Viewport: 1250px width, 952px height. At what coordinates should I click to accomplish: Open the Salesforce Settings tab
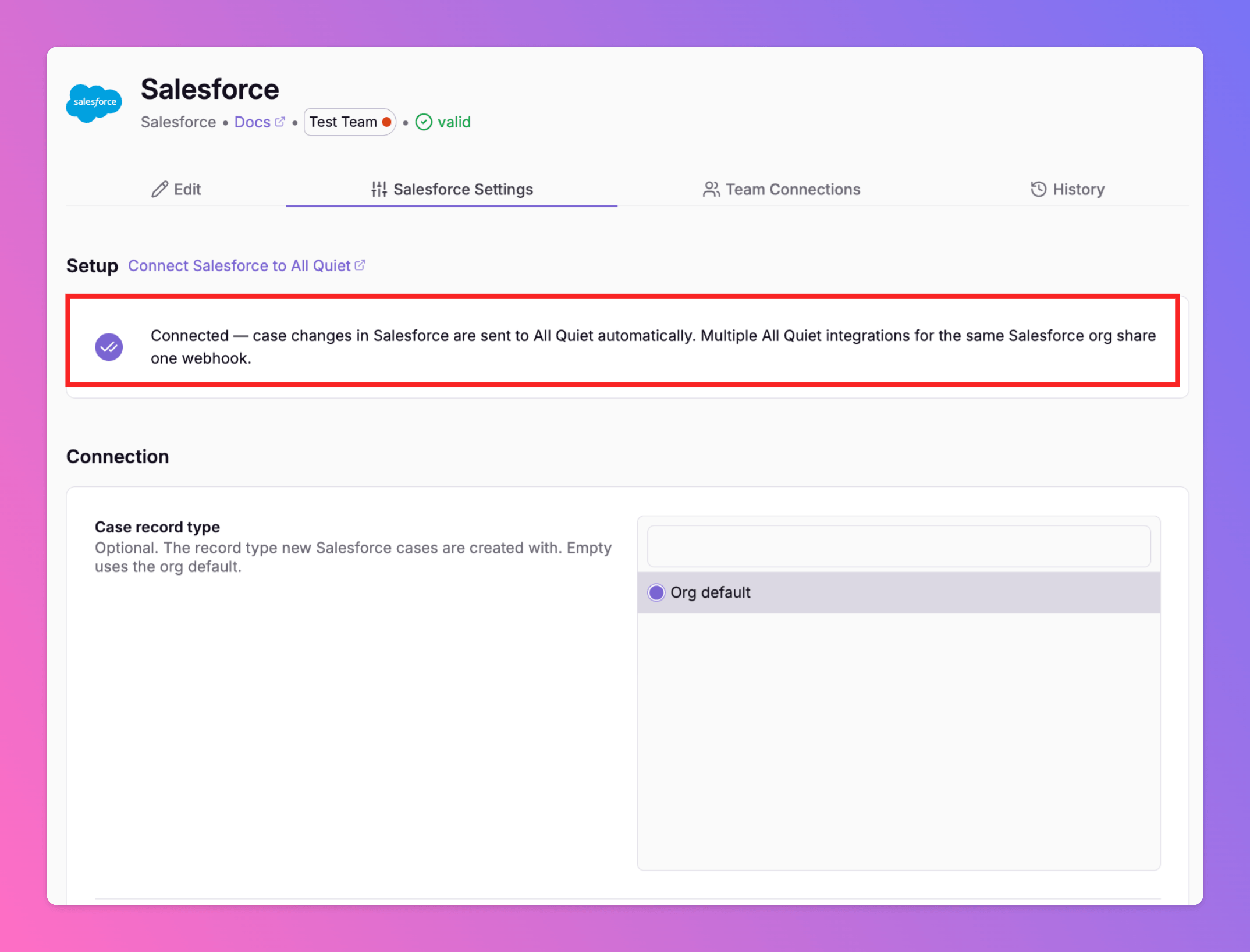(452, 189)
